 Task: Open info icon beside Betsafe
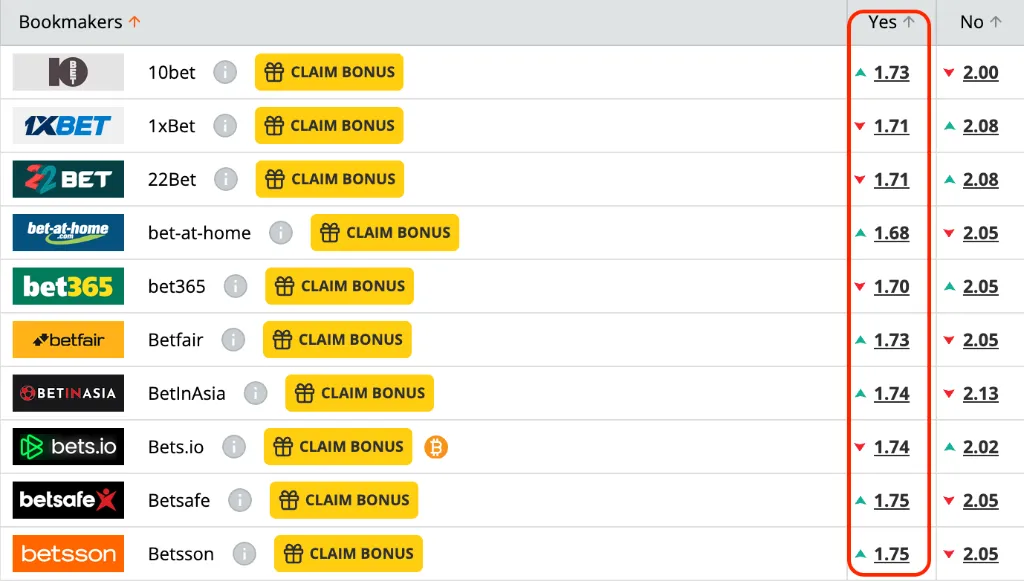pos(239,500)
